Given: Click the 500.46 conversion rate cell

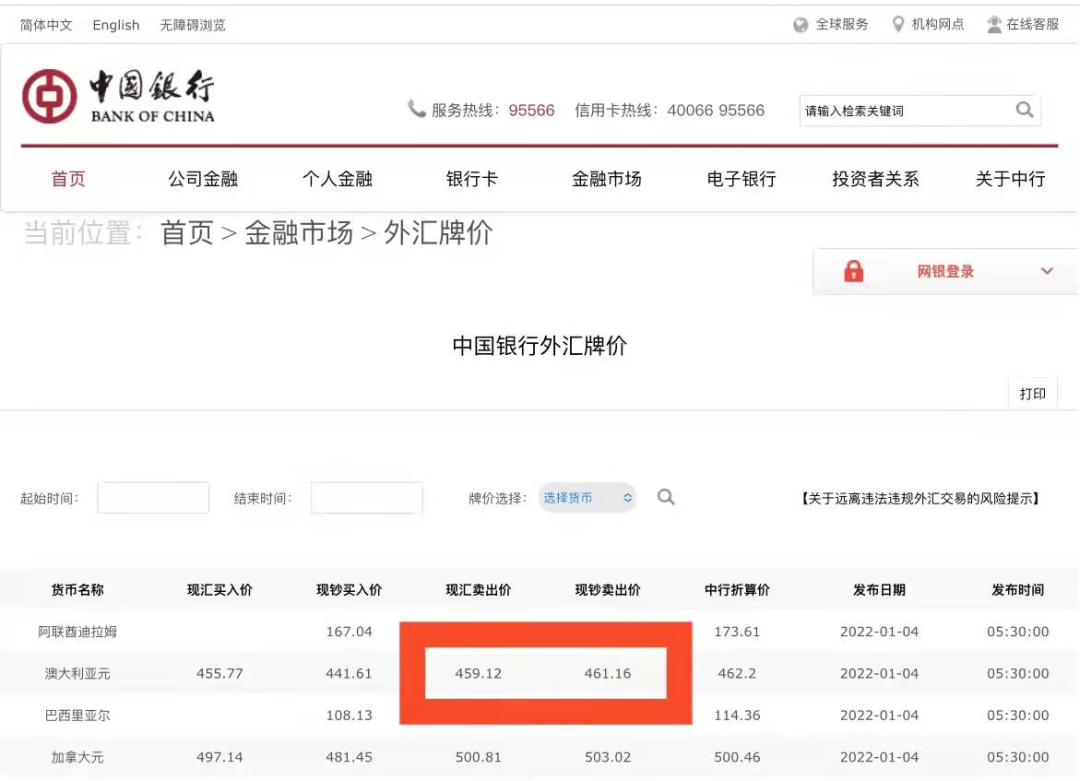Looking at the screenshot, I should (x=737, y=758).
